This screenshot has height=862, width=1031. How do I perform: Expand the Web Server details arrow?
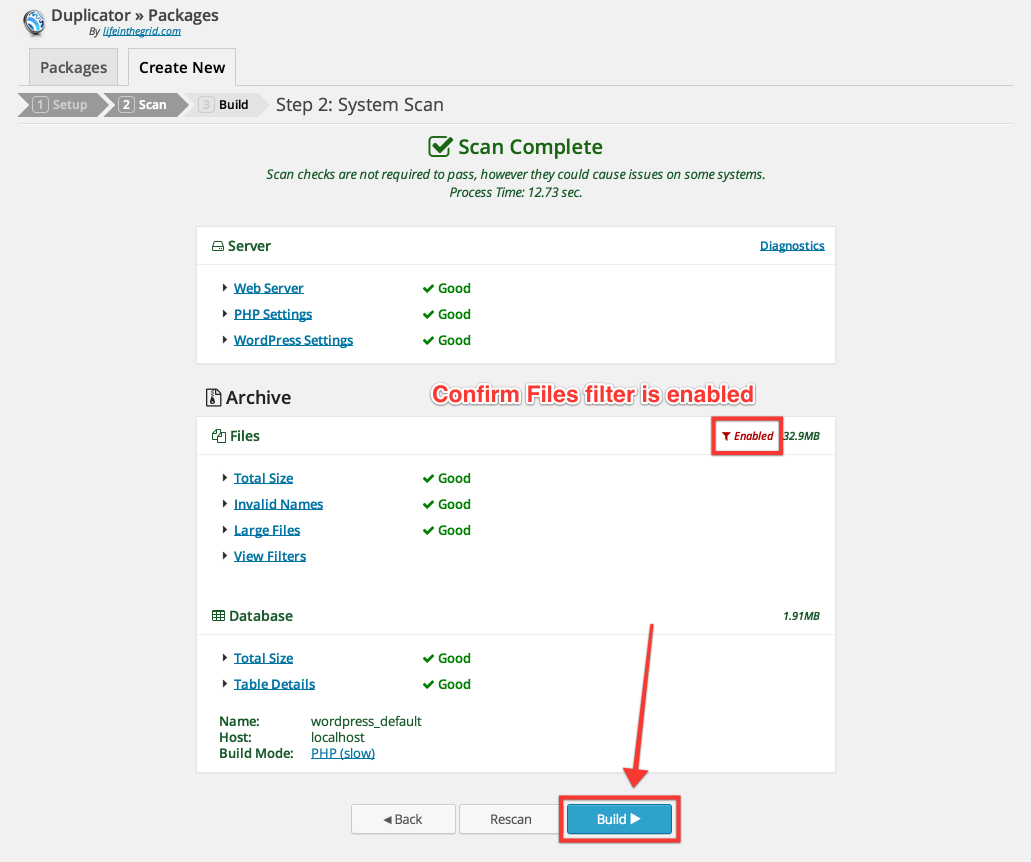click(x=225, y=287)
